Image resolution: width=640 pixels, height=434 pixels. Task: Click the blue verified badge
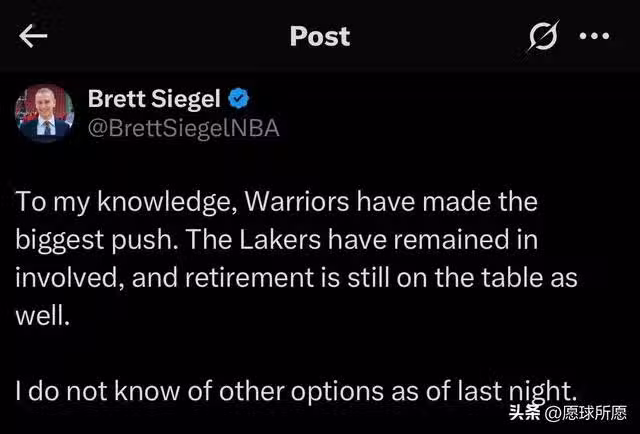tap(241, 100)
